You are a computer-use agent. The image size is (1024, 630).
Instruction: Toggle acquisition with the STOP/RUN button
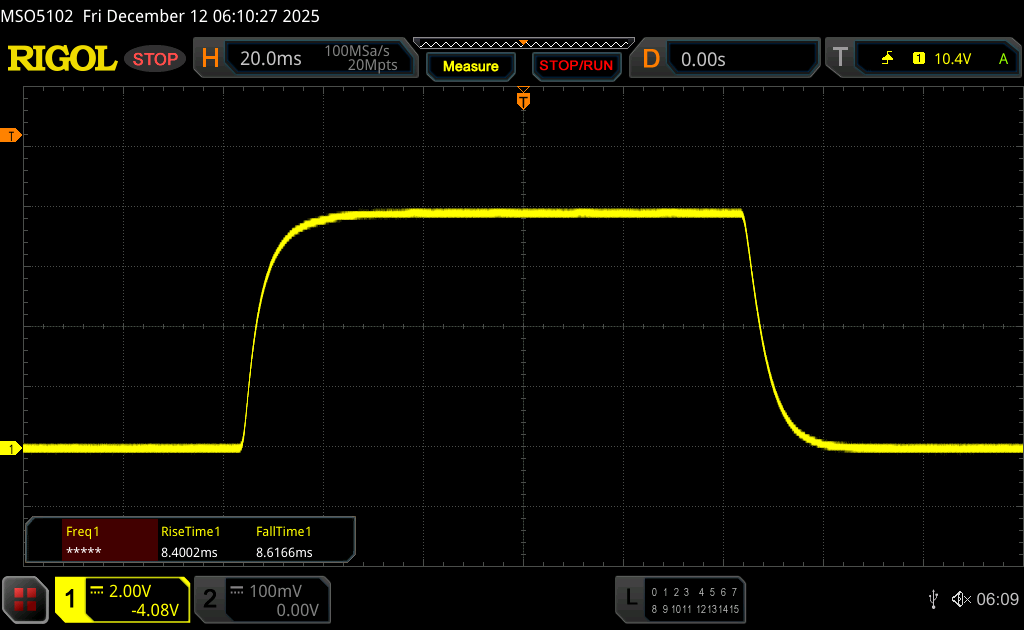pyautogui.click(x=575, y=66)
